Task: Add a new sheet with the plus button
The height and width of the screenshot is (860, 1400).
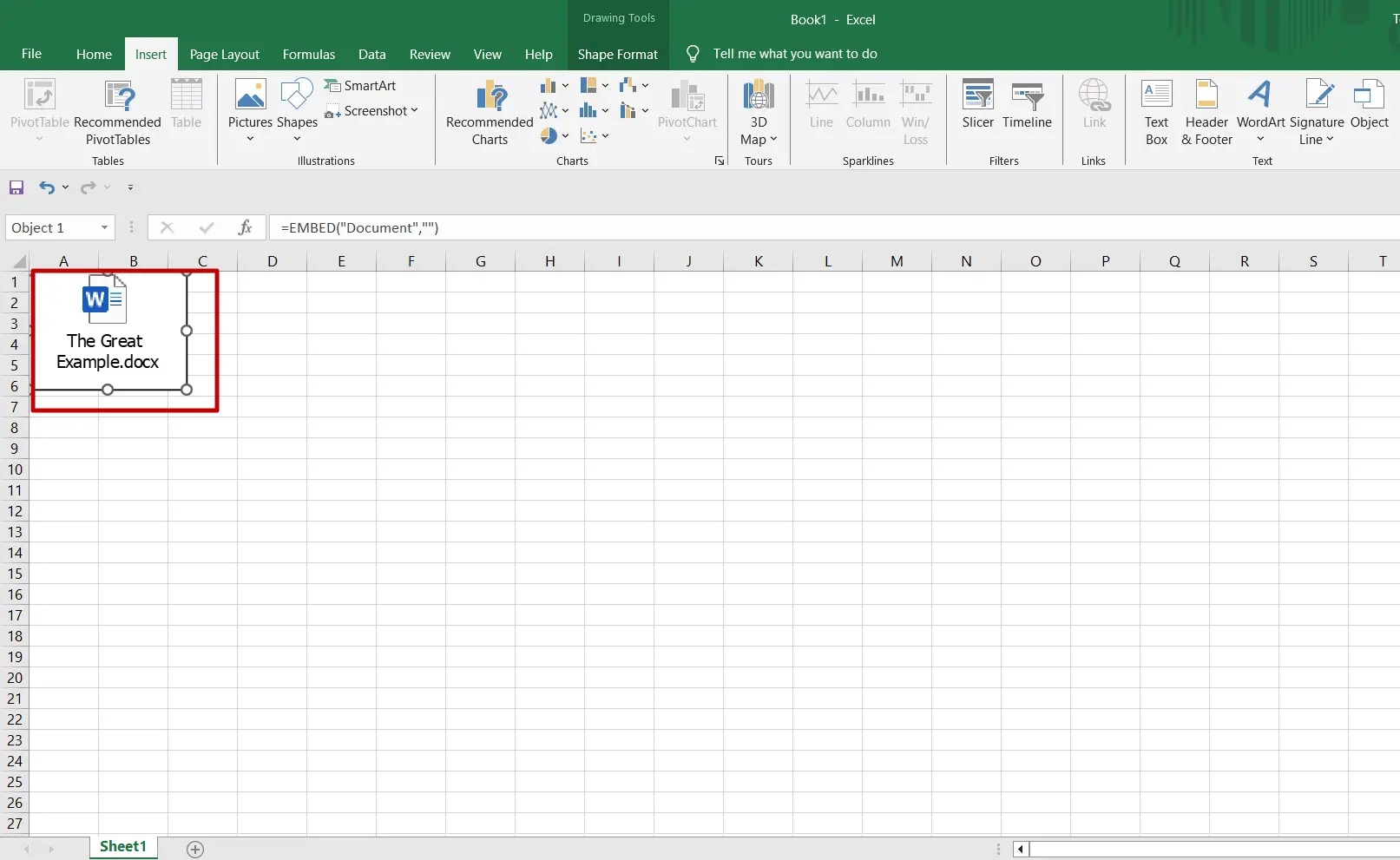Action: 195,849
